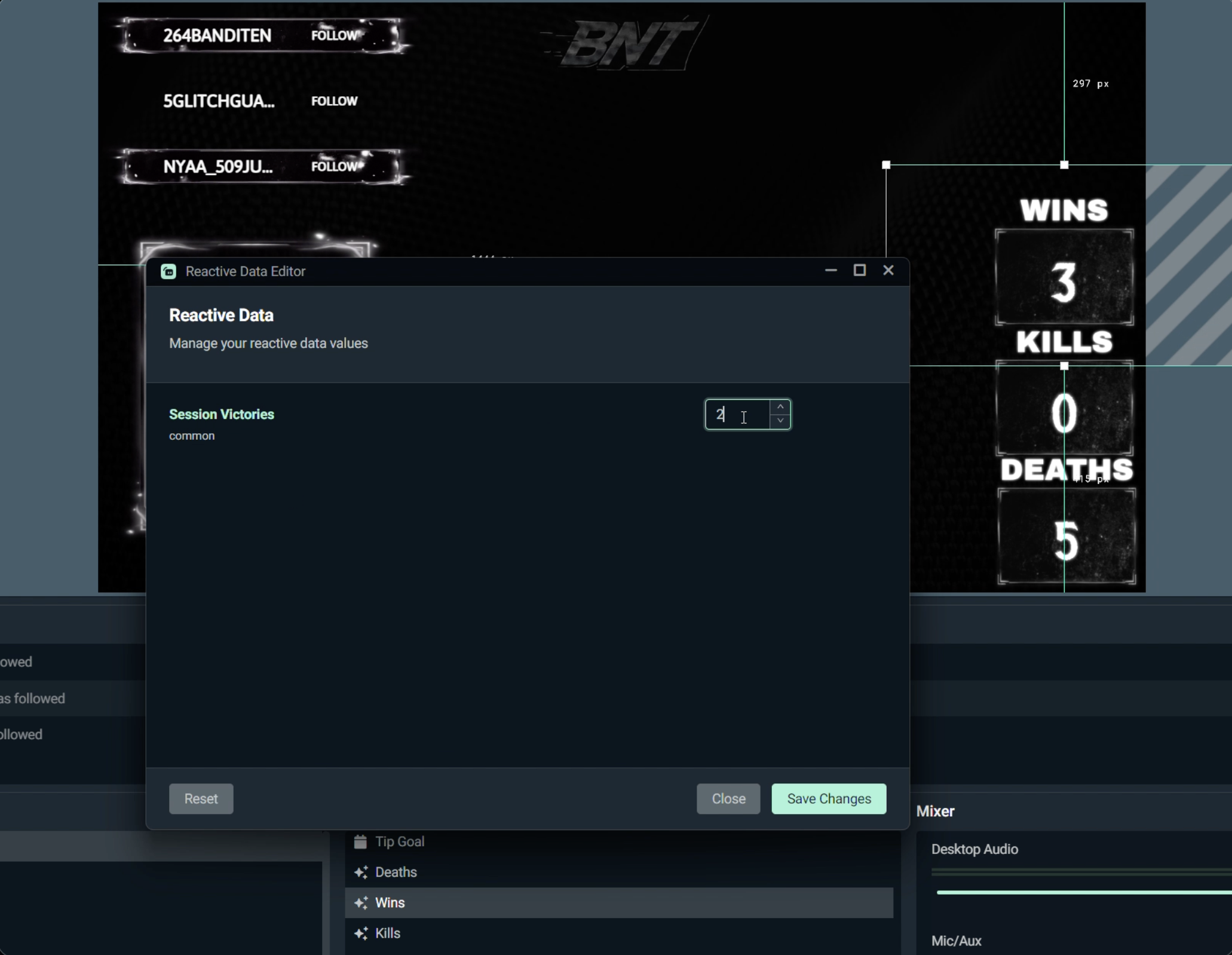Select the Tip Goal source
This screenshot has height=955, width=1232.
400,842
